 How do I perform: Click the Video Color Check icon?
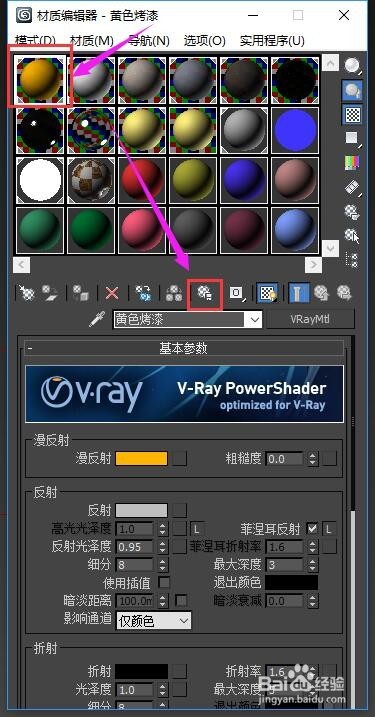352,162
